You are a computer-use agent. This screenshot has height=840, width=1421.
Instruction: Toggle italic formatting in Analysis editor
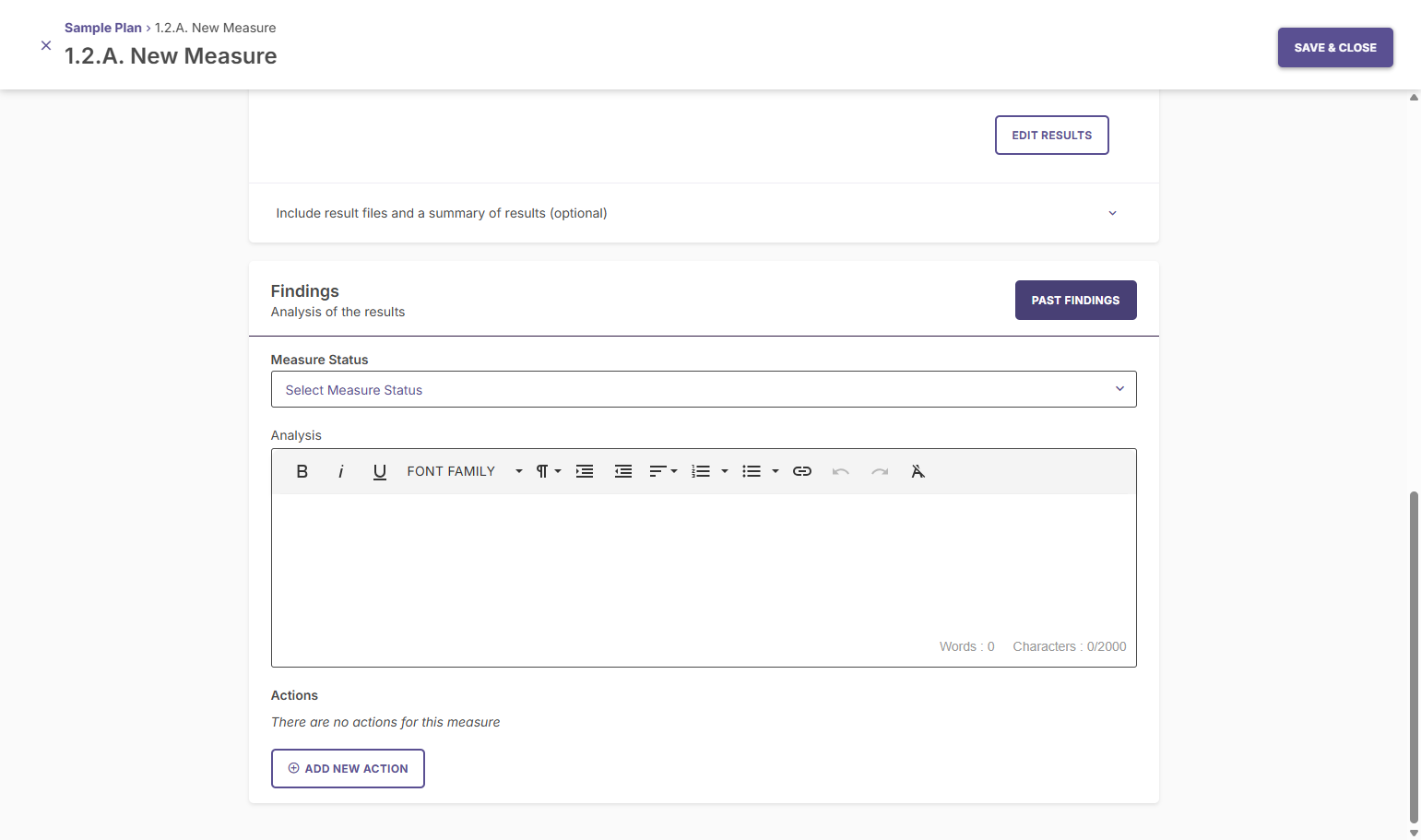pyautogui.click(x=340, y=471)
